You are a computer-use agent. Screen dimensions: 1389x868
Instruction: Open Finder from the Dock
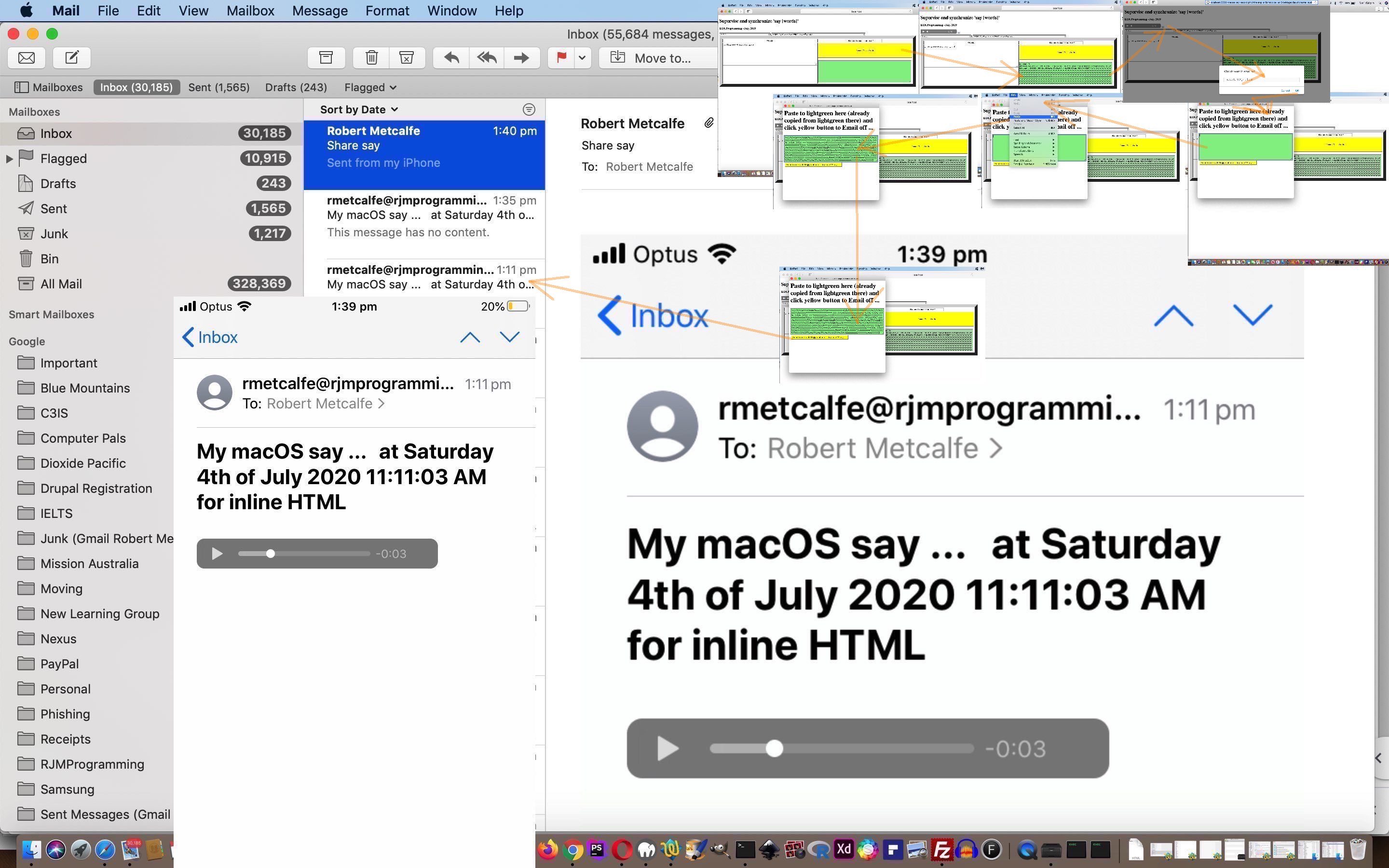(x=31, y=850)
